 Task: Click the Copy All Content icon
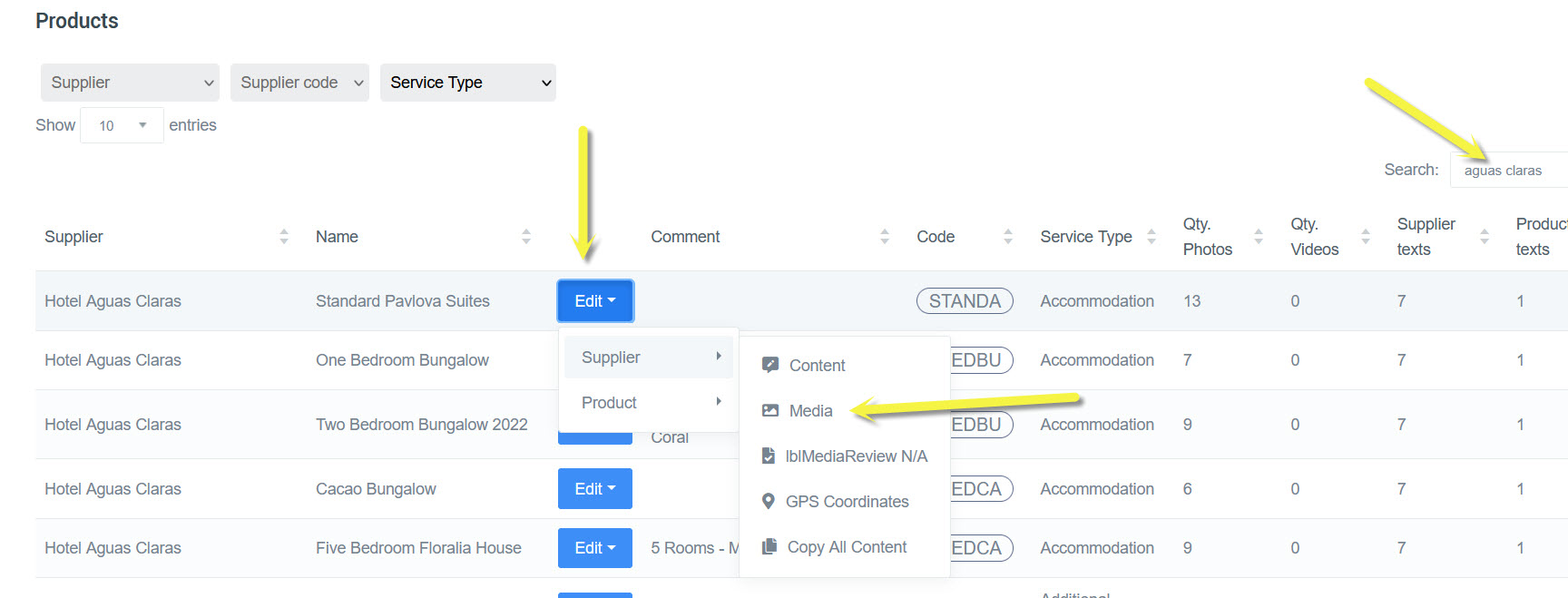point(769,546)
